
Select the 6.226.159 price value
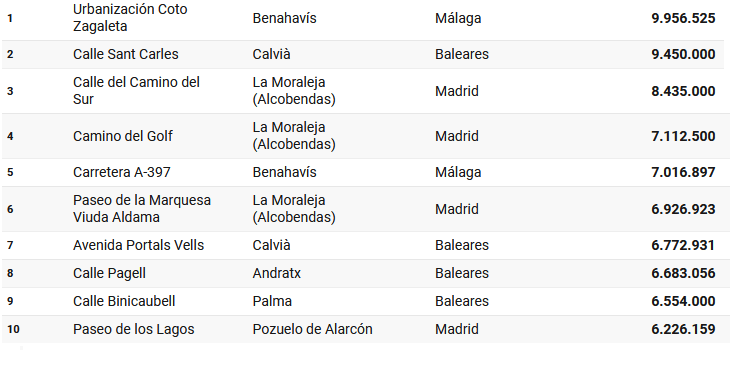pyautogui.click(x=683, y=329)
